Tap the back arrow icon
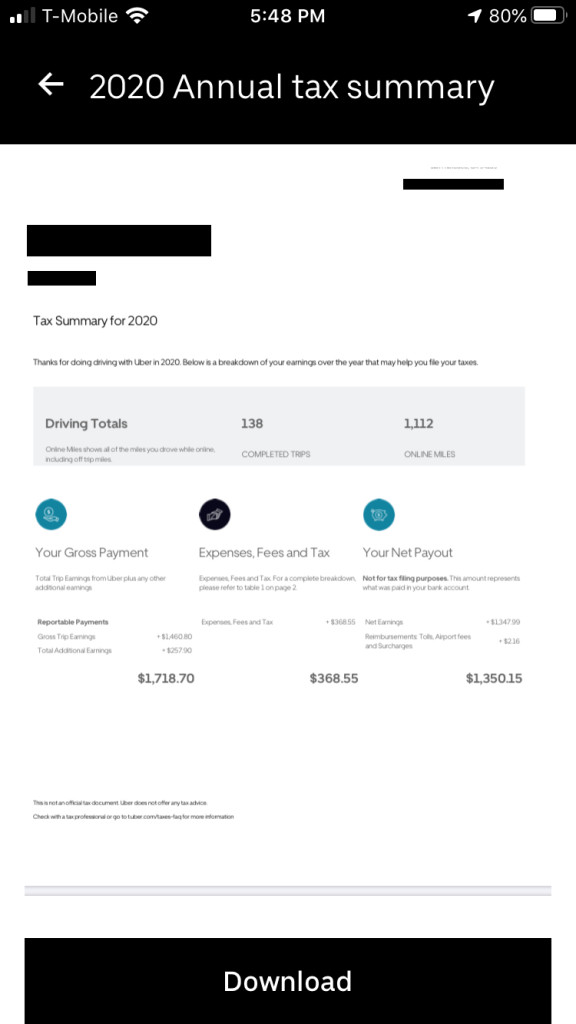 (x=51, y=84)
